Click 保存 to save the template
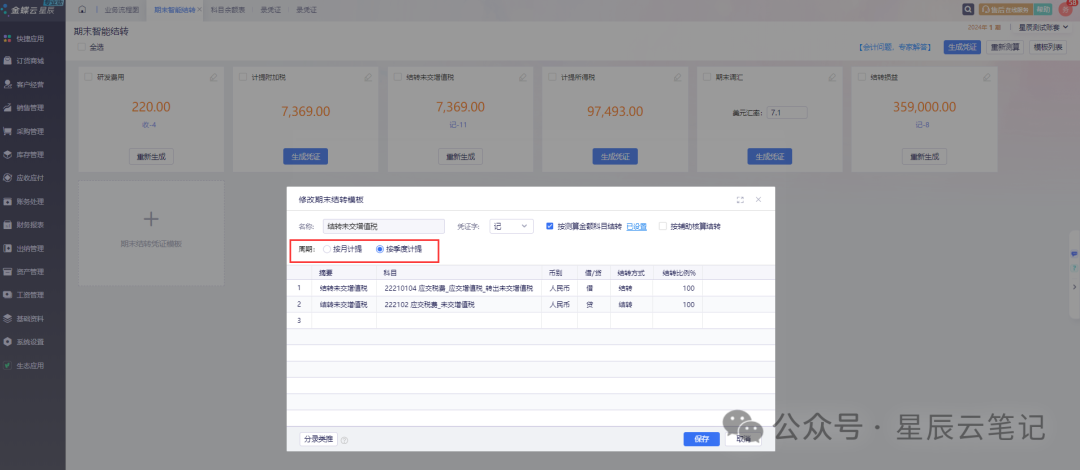Screen dimensions: 1080x470 coord(701,439)
